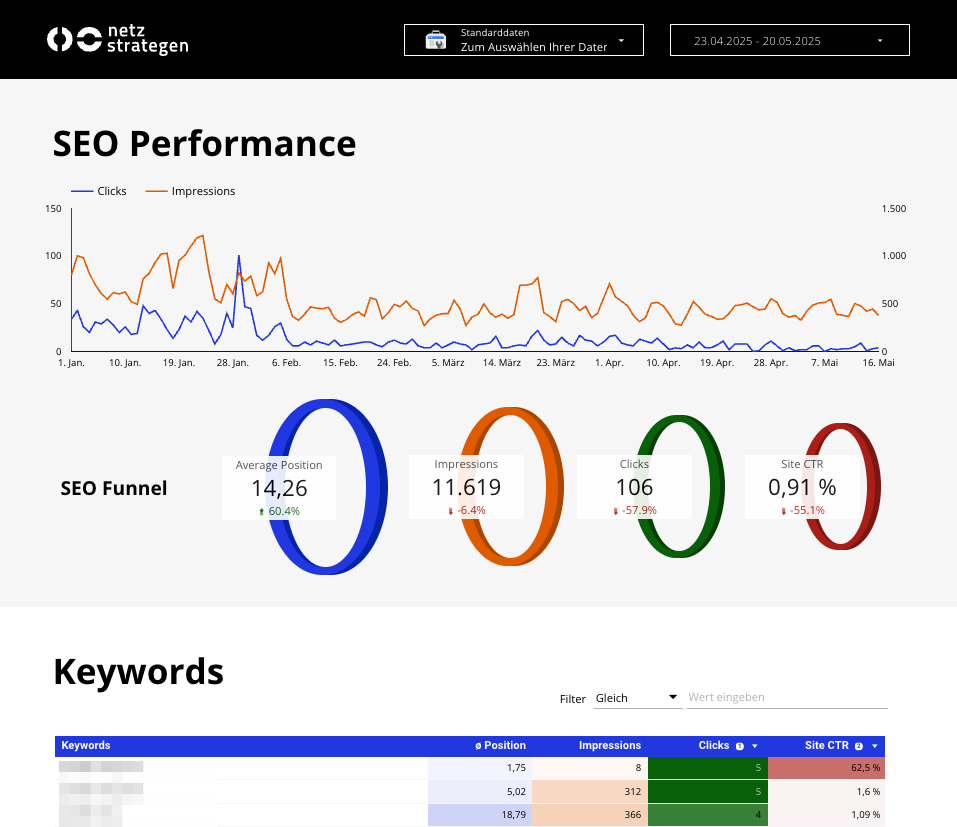Click the toolbox data source icon

435,39
